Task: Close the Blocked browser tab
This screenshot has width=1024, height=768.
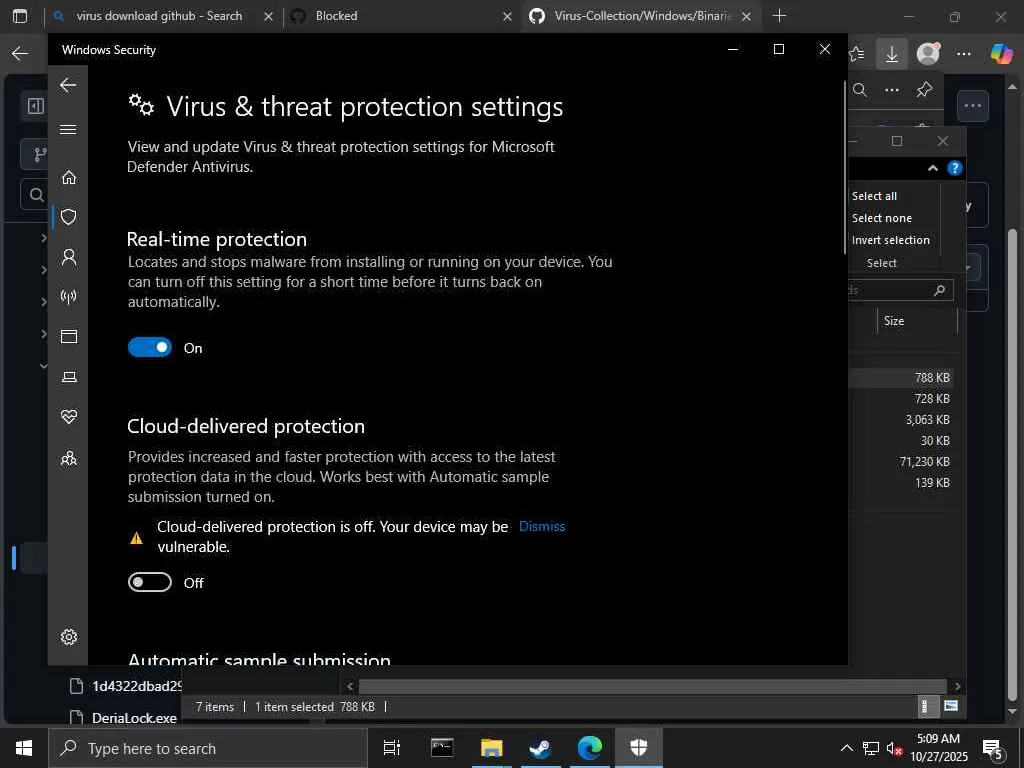Action: pyautogui.click(x=507, y=17)
